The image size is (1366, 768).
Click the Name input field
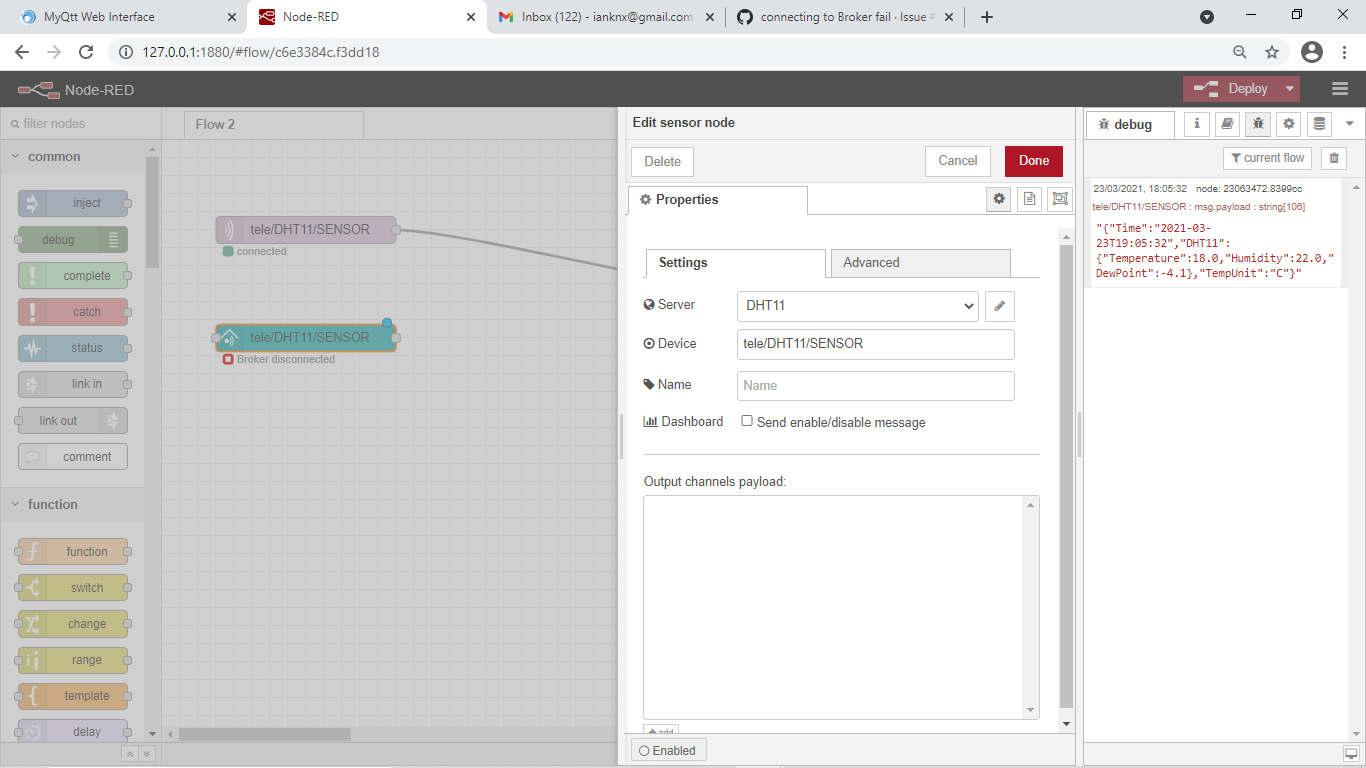pyautogui.click(x=875, y=385)
